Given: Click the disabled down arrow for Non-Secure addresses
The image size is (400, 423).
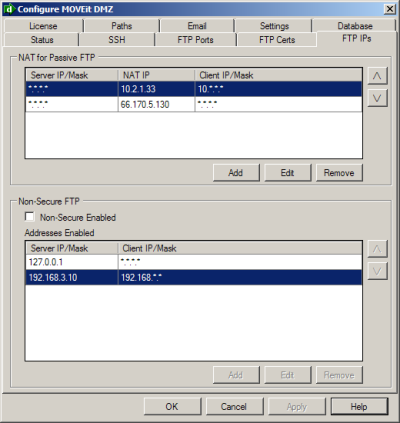Looking at the screenshot, I should tap(377, 271).
